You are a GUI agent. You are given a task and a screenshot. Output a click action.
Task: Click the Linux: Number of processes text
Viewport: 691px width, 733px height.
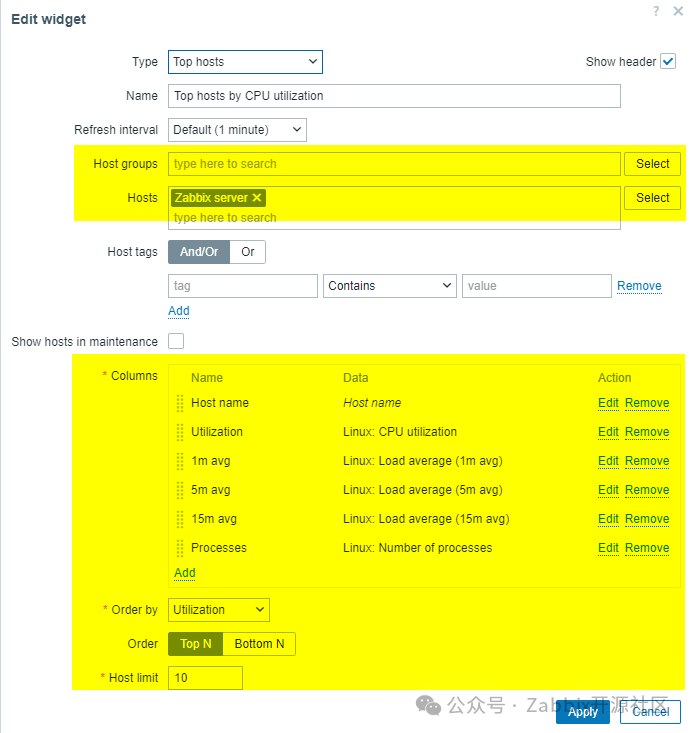pos(417,548)
